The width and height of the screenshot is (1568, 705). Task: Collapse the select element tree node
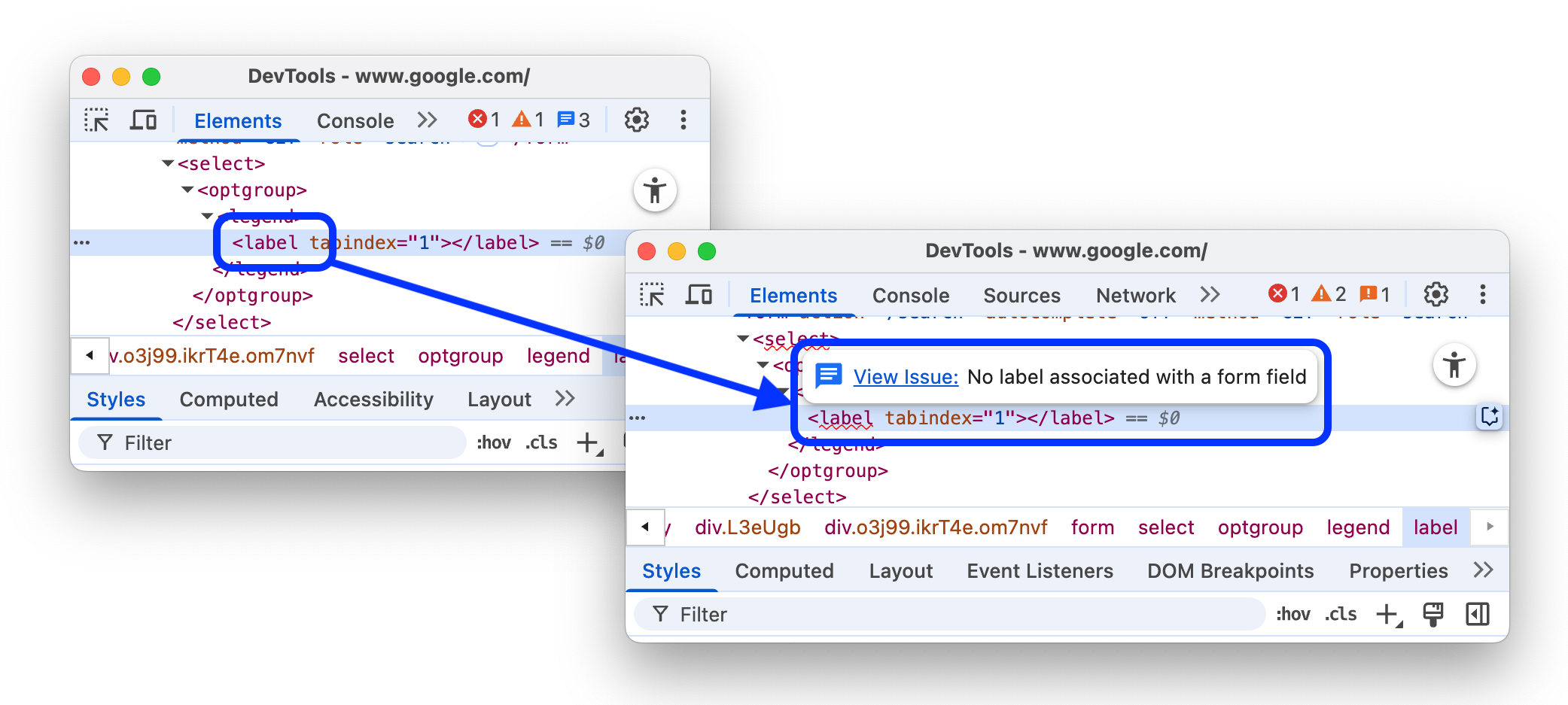click(742, 338)
